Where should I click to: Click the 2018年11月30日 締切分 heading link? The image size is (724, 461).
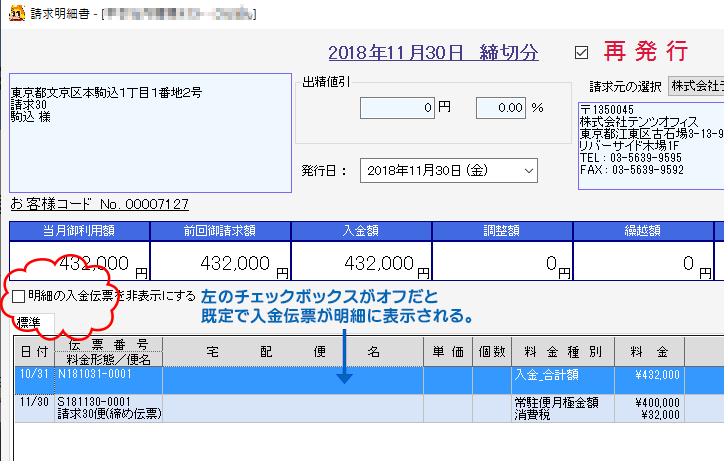pos(433,52)
